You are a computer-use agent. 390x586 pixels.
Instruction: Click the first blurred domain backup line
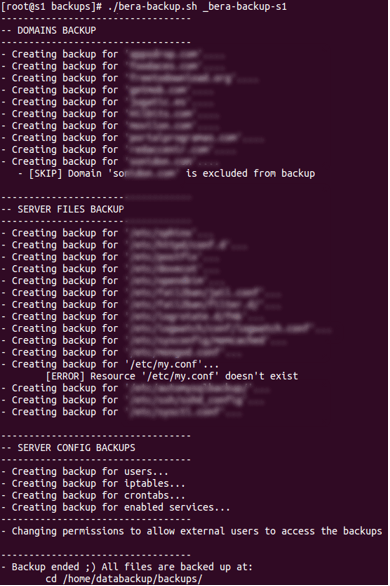pos(113,55)
